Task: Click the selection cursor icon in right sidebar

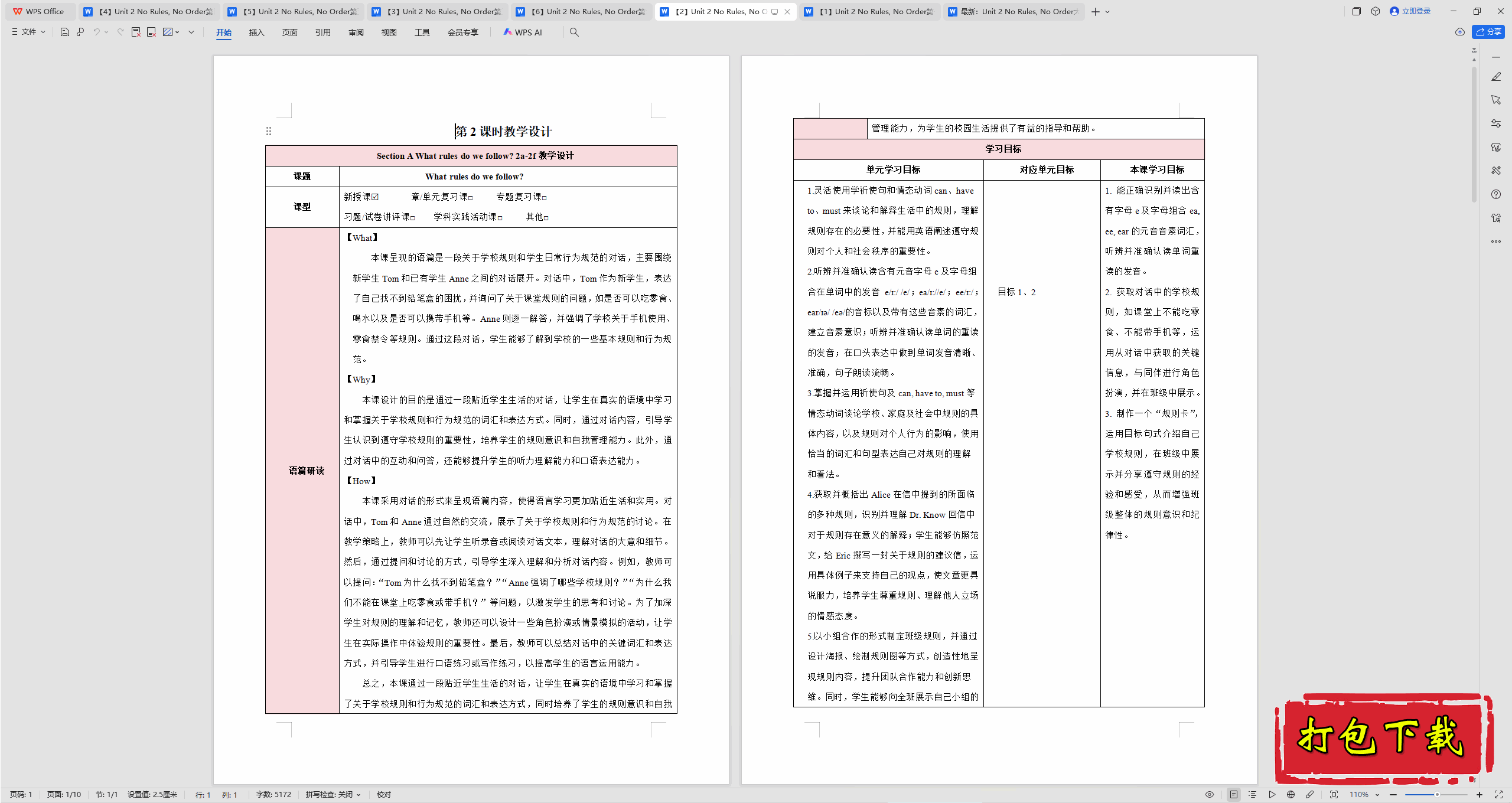Action: click(1496, 100)
